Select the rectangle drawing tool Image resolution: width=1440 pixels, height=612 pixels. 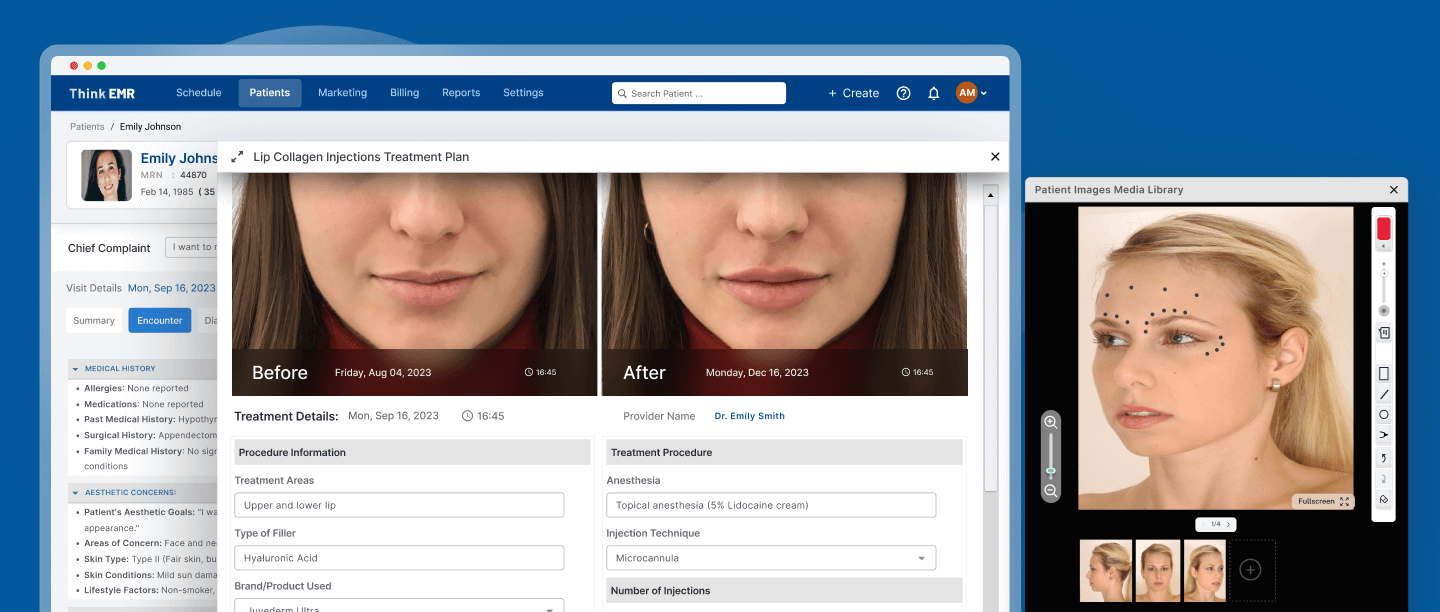coord(1384,374)
